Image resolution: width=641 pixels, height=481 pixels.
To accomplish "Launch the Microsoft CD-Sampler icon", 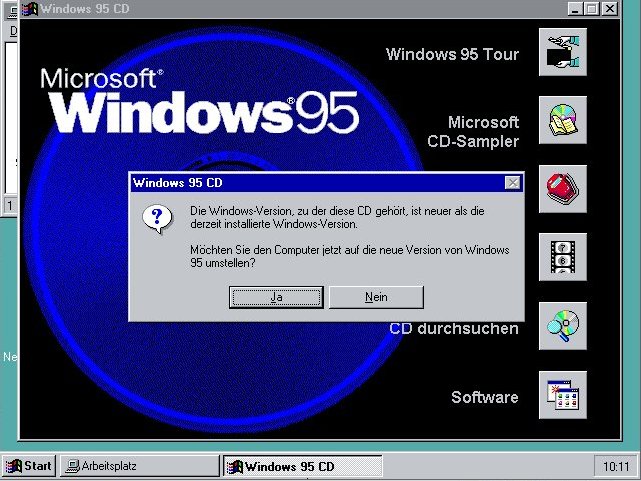I will click(563, 120).
